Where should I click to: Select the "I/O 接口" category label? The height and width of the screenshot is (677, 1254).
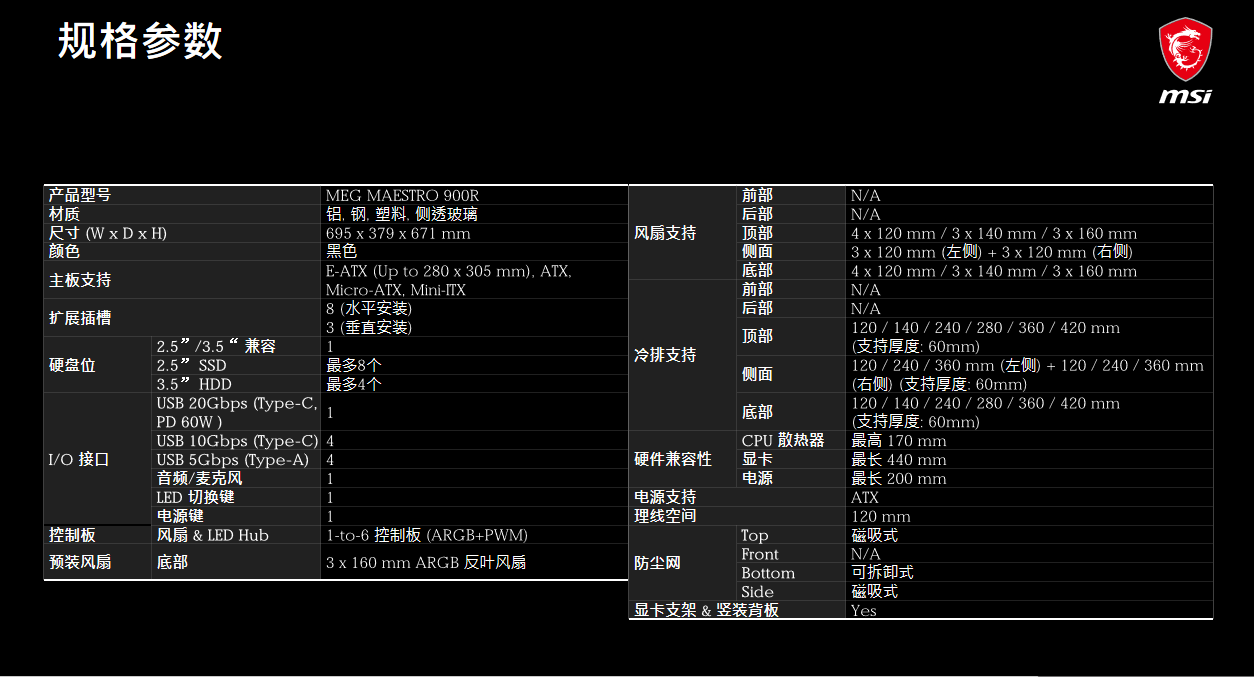point(79,460)
